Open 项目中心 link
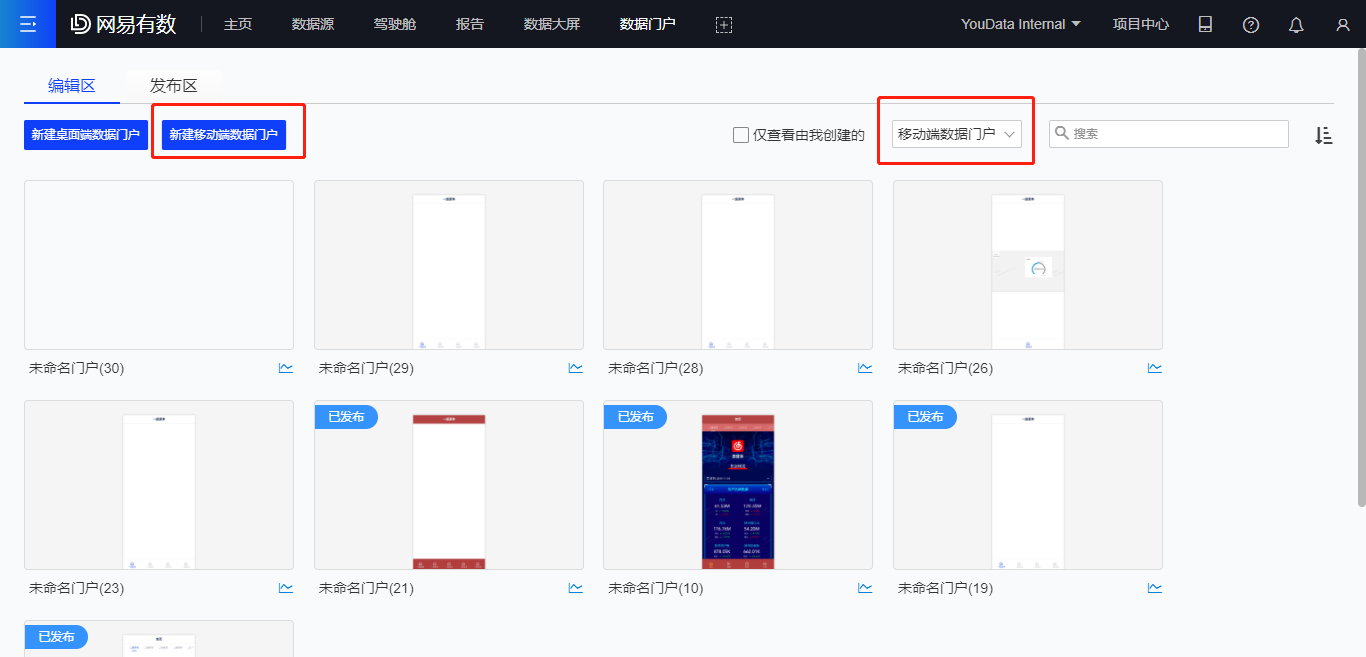 (1141, 24)
